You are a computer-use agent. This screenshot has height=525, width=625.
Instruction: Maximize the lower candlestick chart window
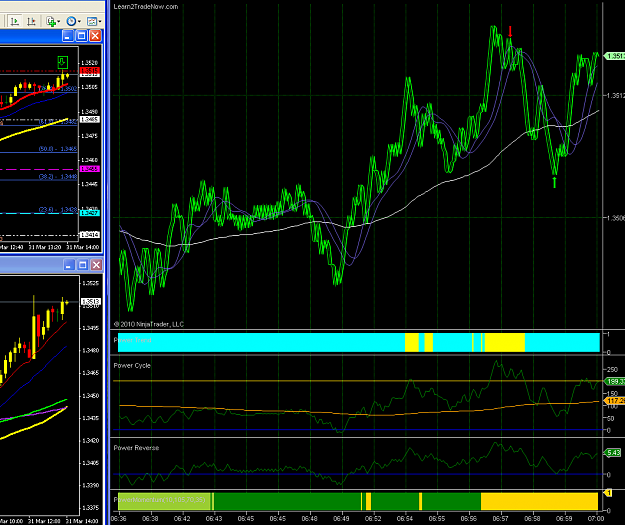83,265
